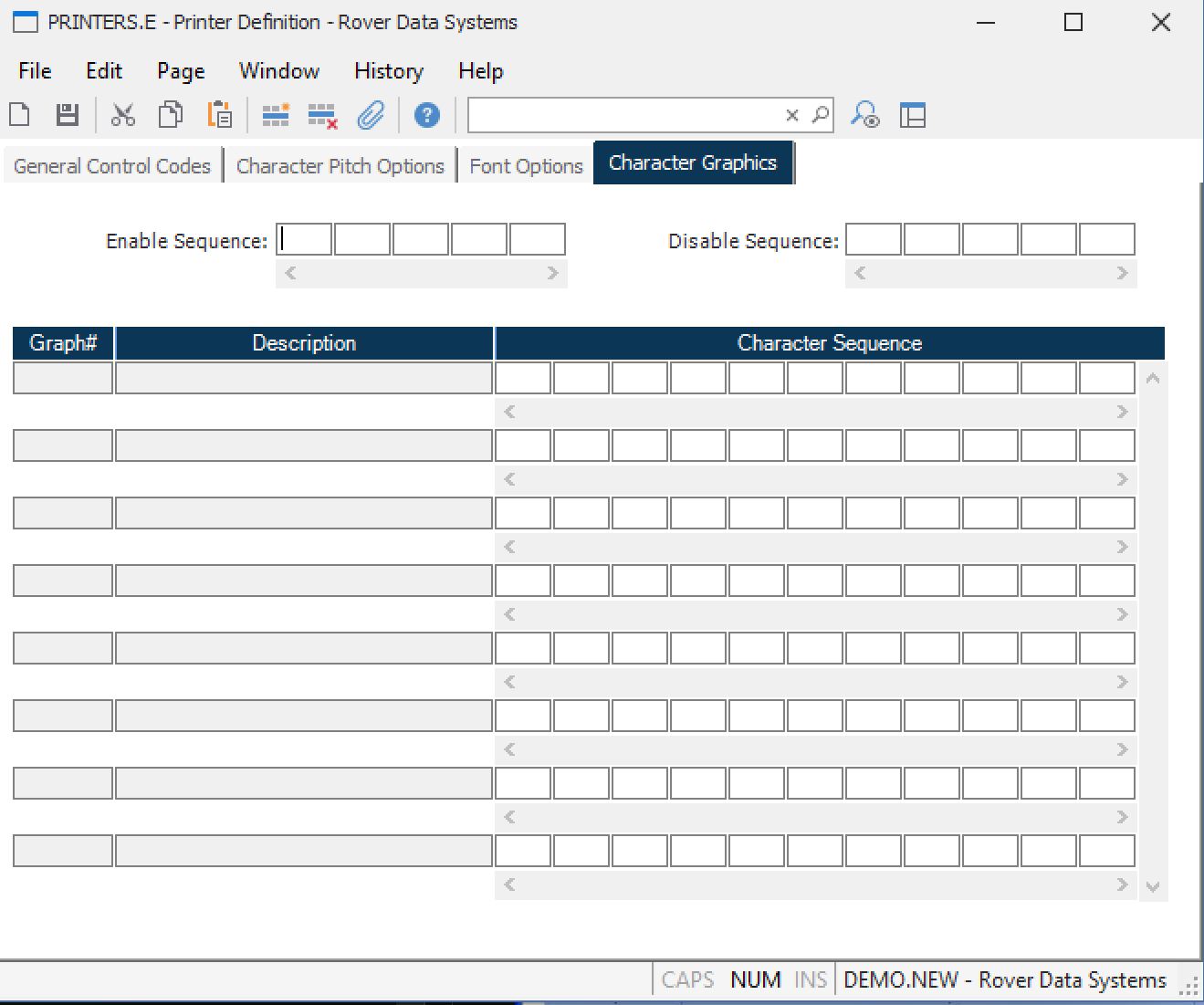
Task: Click the layout panel icon in toolbar
Action: point(912,115)
